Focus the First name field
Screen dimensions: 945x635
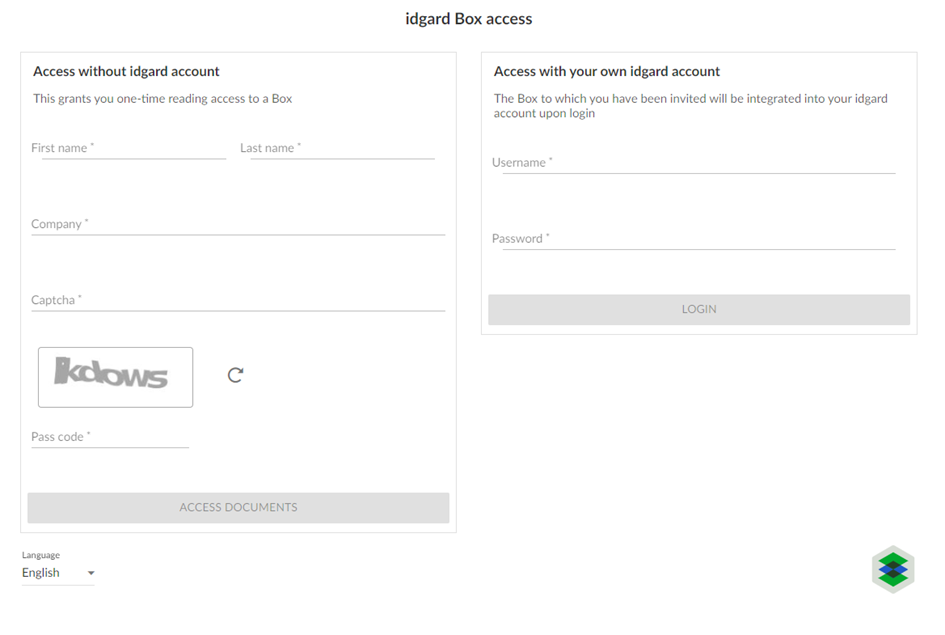point(128,148)
